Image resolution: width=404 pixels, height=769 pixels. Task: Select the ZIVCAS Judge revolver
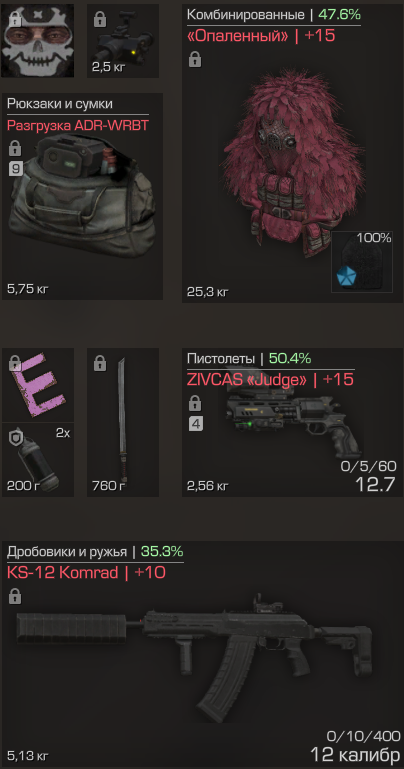click(x=294, y=422)
